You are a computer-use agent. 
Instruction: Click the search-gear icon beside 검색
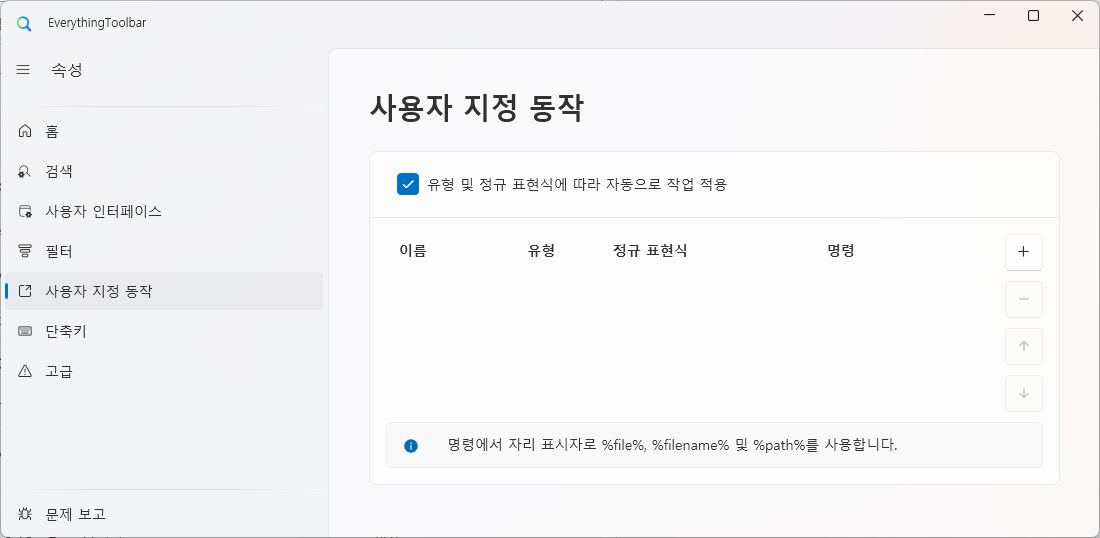[x=25, y=171]
